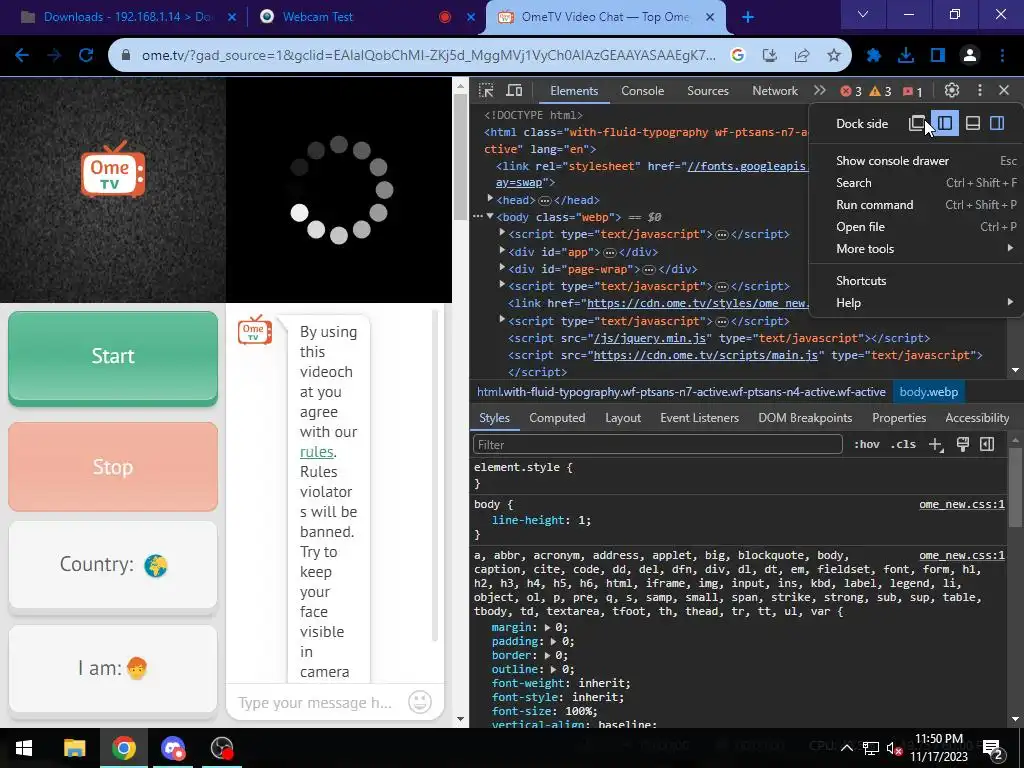Image resolution: width=1024 pixels, height=768 pixels.
Task: Choose Search in DevTools menu
Action: 916,183
